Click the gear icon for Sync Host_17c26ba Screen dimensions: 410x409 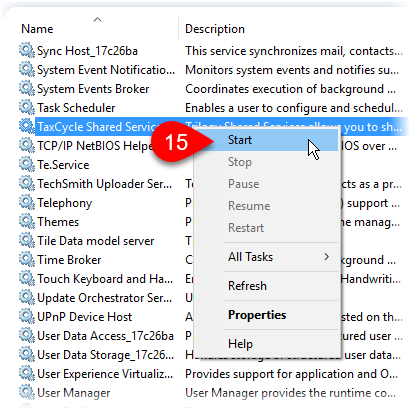point(27,50)
